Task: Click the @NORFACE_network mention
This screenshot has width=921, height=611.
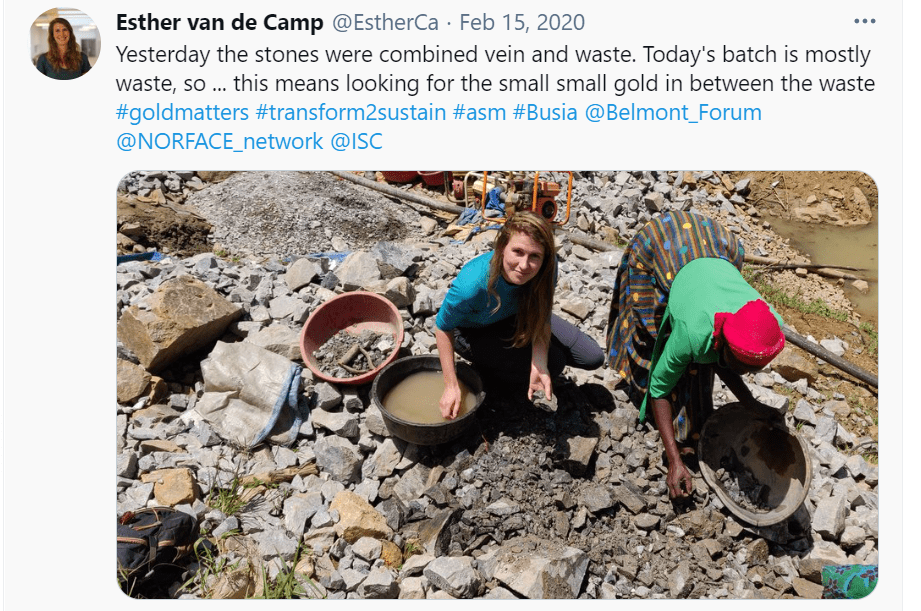Action: pyautogui.click(x=220, y=141)
